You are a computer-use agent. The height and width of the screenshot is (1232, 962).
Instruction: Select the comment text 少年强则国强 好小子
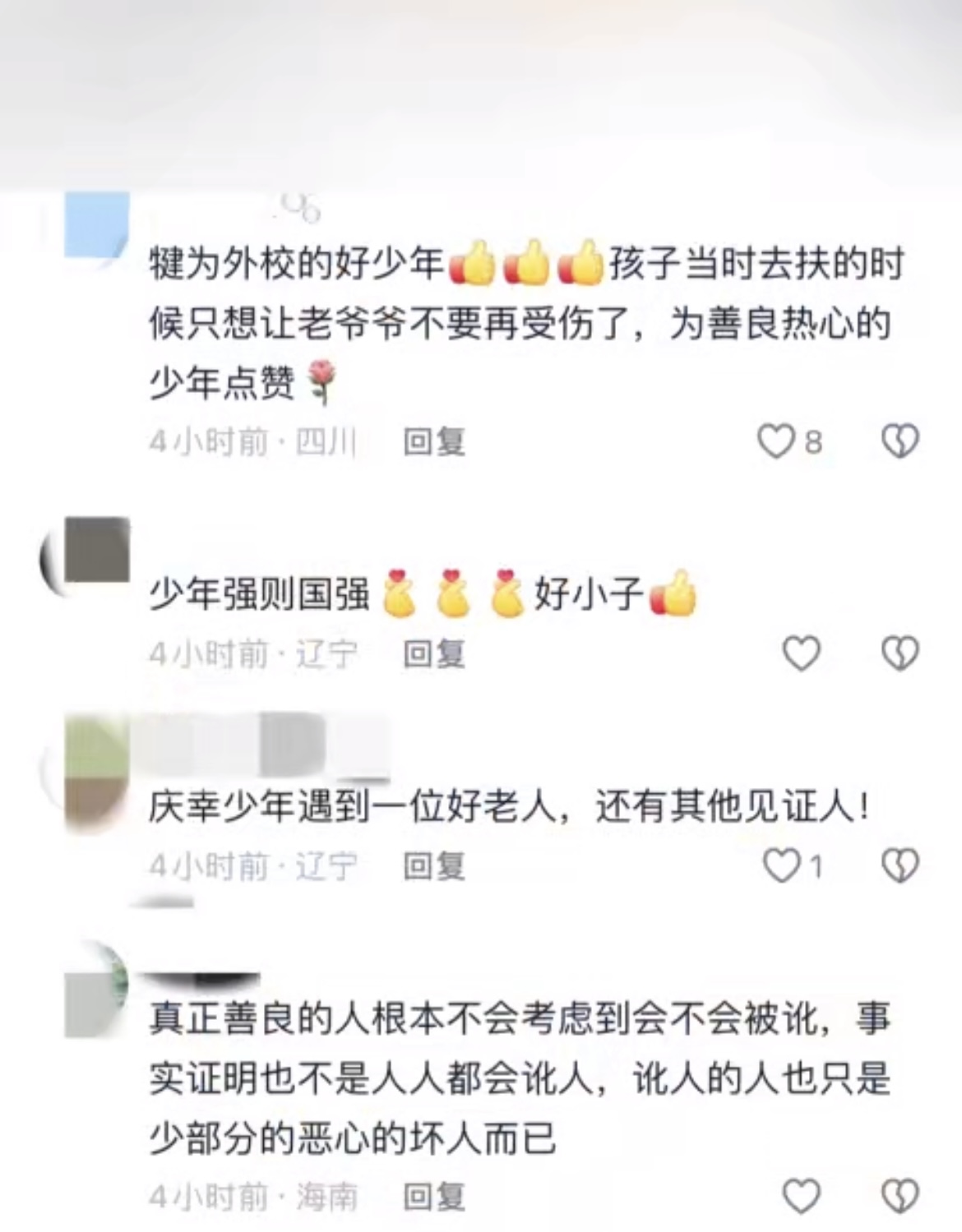point(423,593)
